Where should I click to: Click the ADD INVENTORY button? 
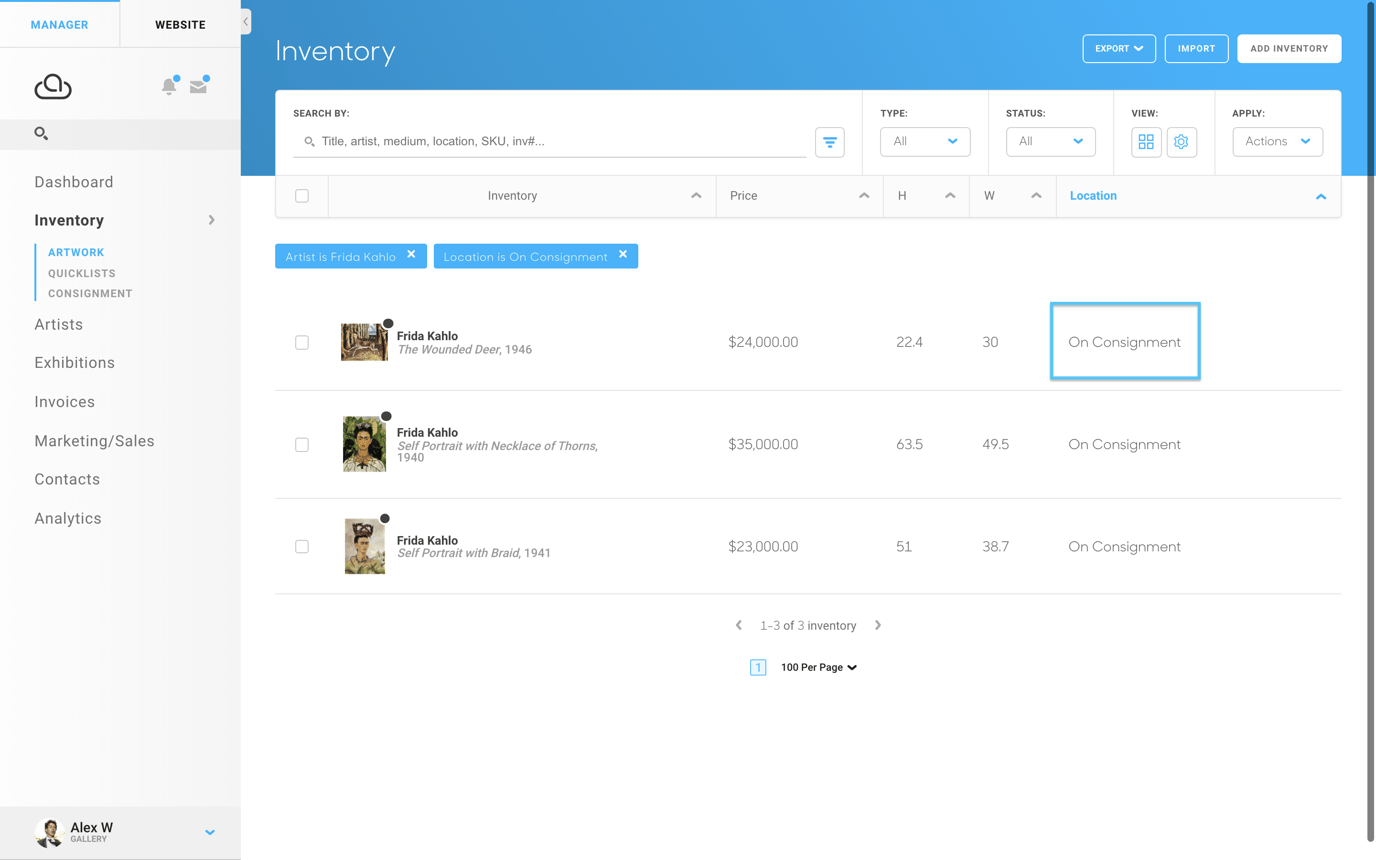pyautogui.click(x=1289, y=48)
